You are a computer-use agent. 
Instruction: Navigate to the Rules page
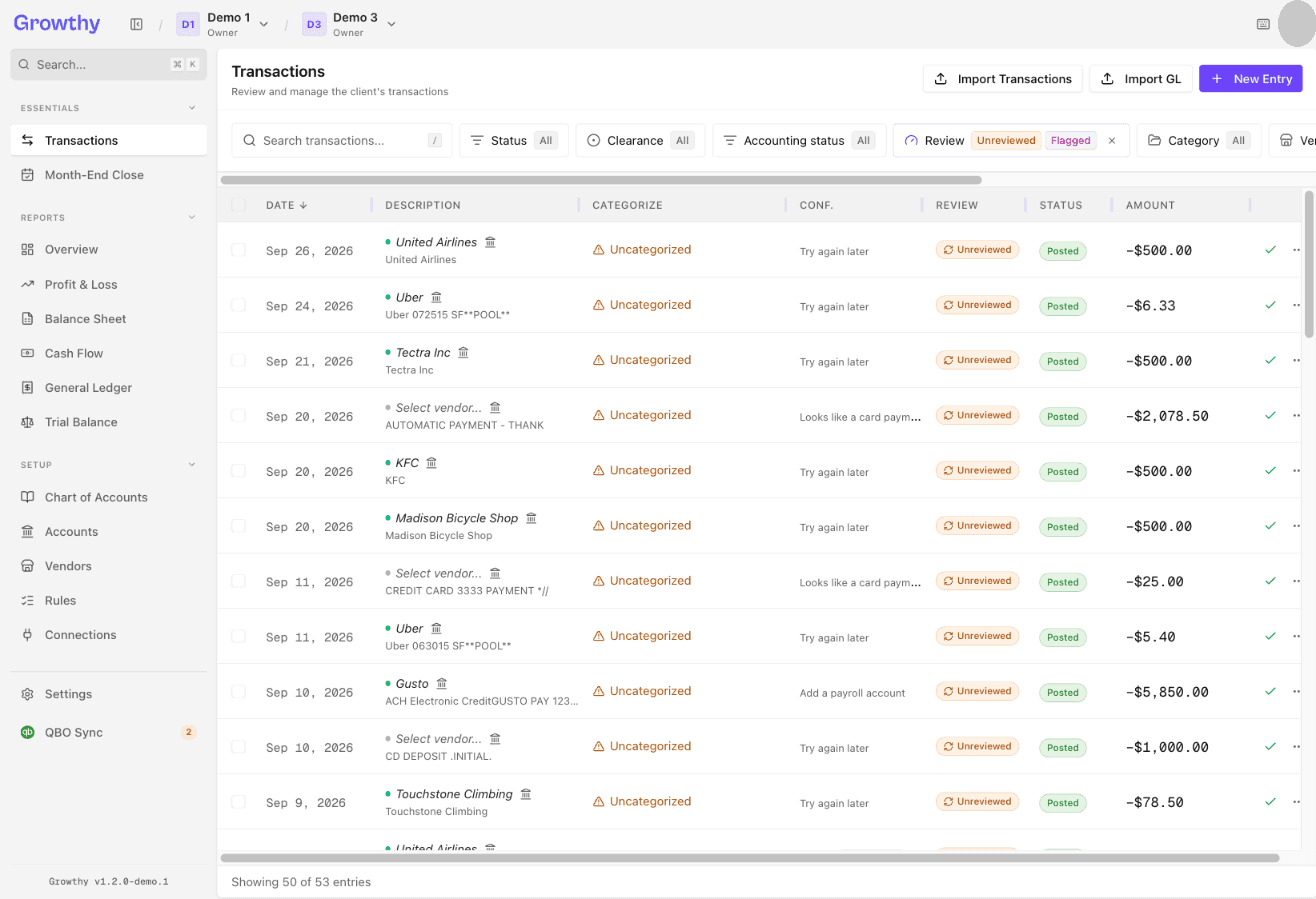(x=109, y=600)
